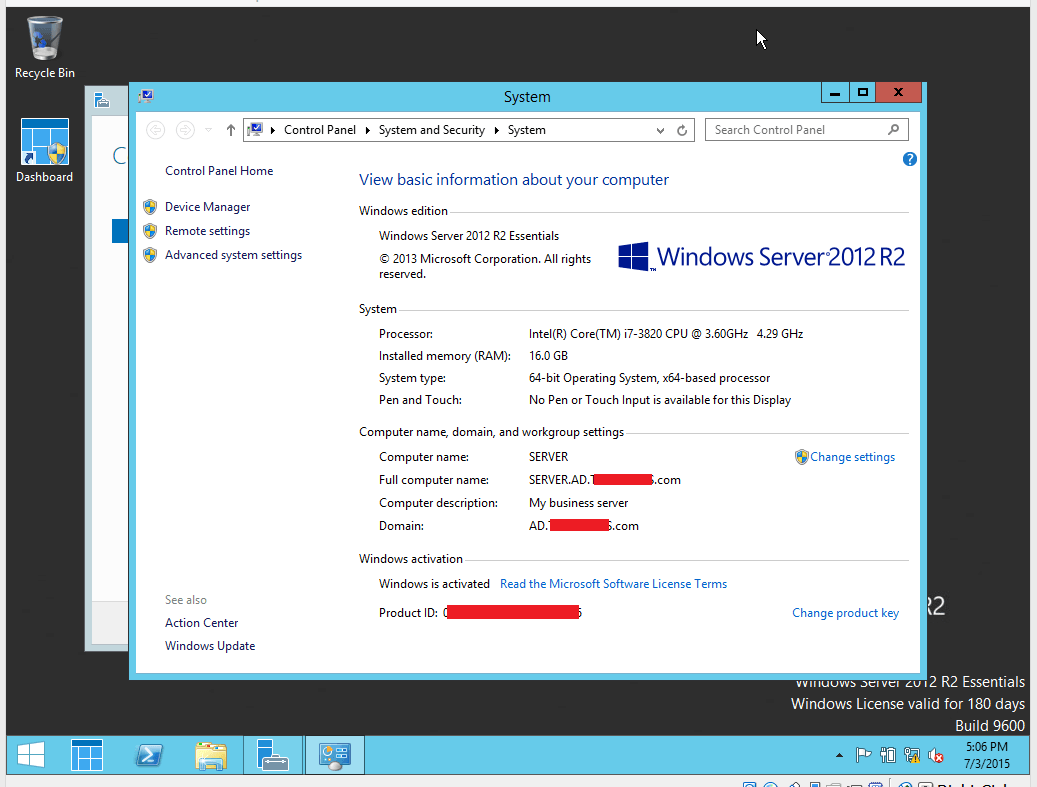The width and height of the screenshot is (1037, 787).
Task: Click Change product key link
Action: pyautogui.click(x=845, y=613)
